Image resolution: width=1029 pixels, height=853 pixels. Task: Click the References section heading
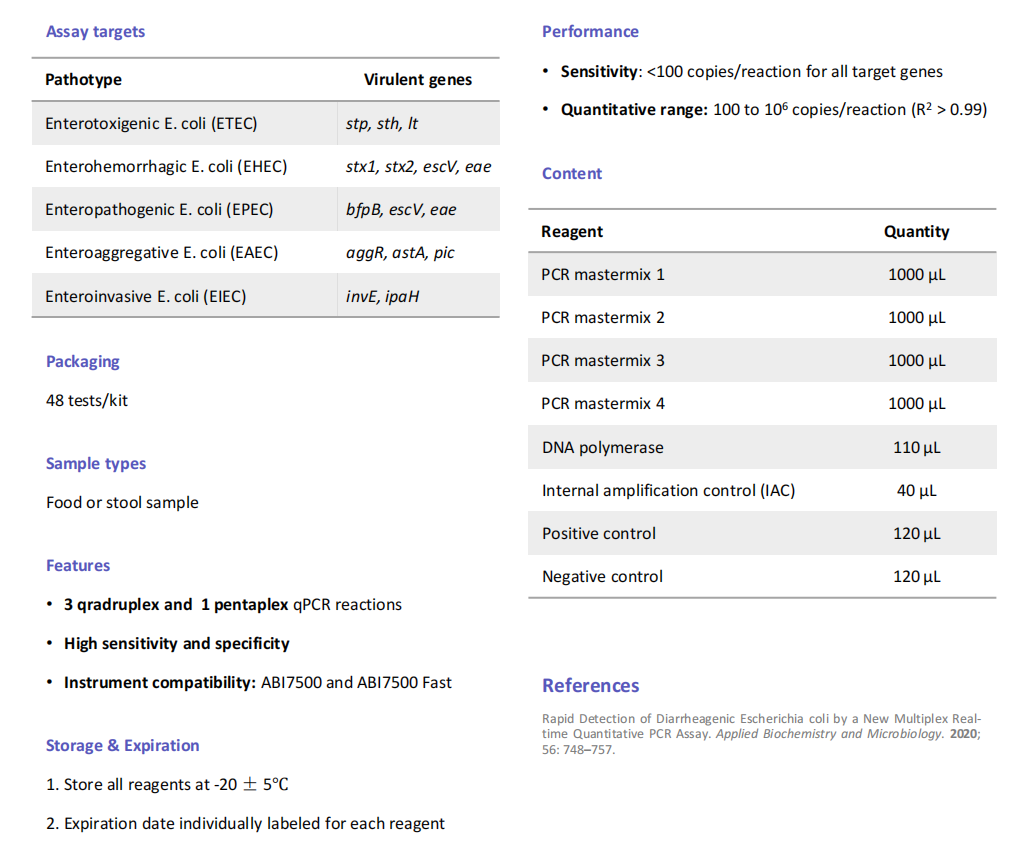point(590,686)
